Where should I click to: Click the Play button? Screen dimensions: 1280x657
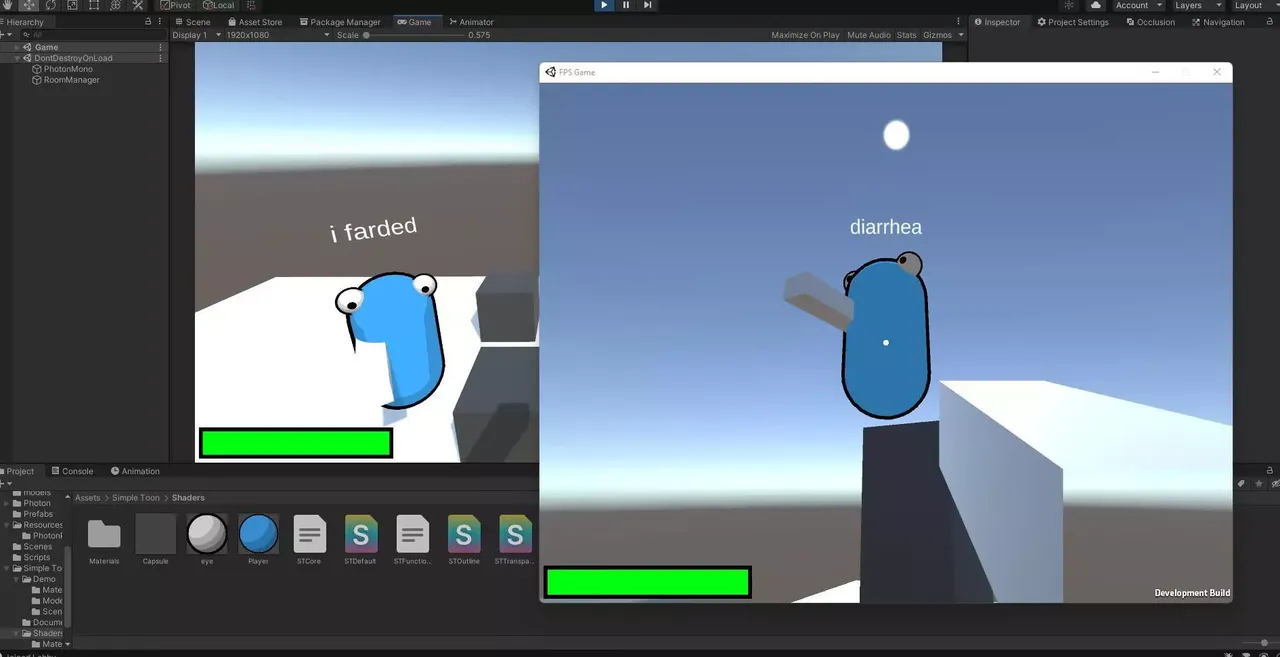click(x=604, y=5)
